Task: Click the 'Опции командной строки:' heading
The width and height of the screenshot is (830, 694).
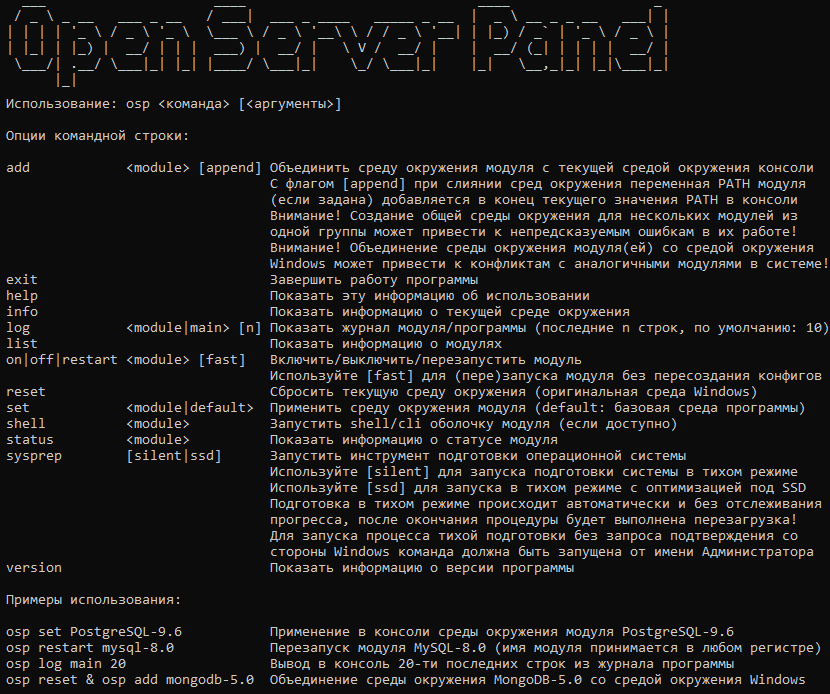Action: point(97,136)
